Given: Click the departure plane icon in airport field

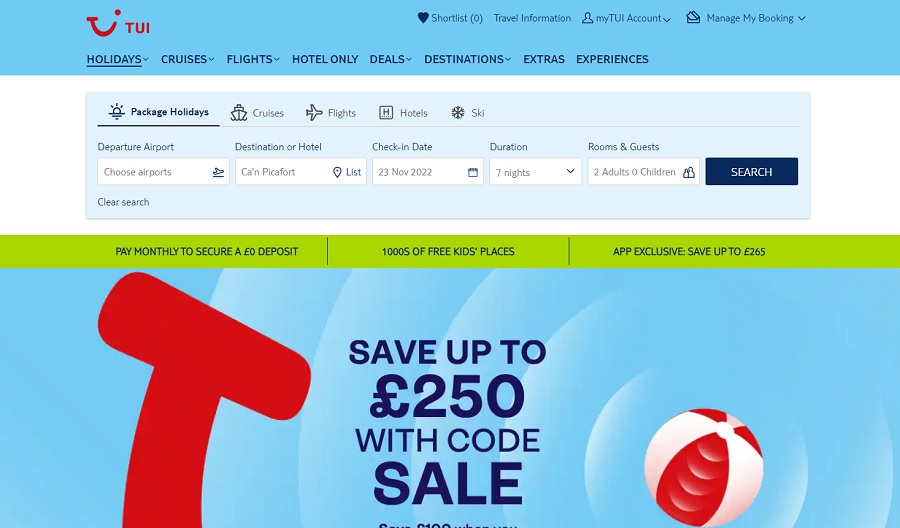Looking at the screenshot, I should click(218, 172).
